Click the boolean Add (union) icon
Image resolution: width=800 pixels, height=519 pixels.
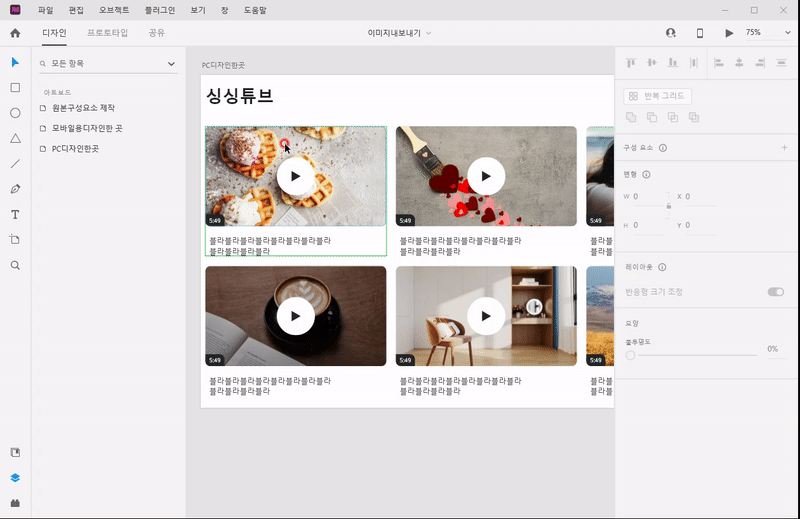click(631, 117)
